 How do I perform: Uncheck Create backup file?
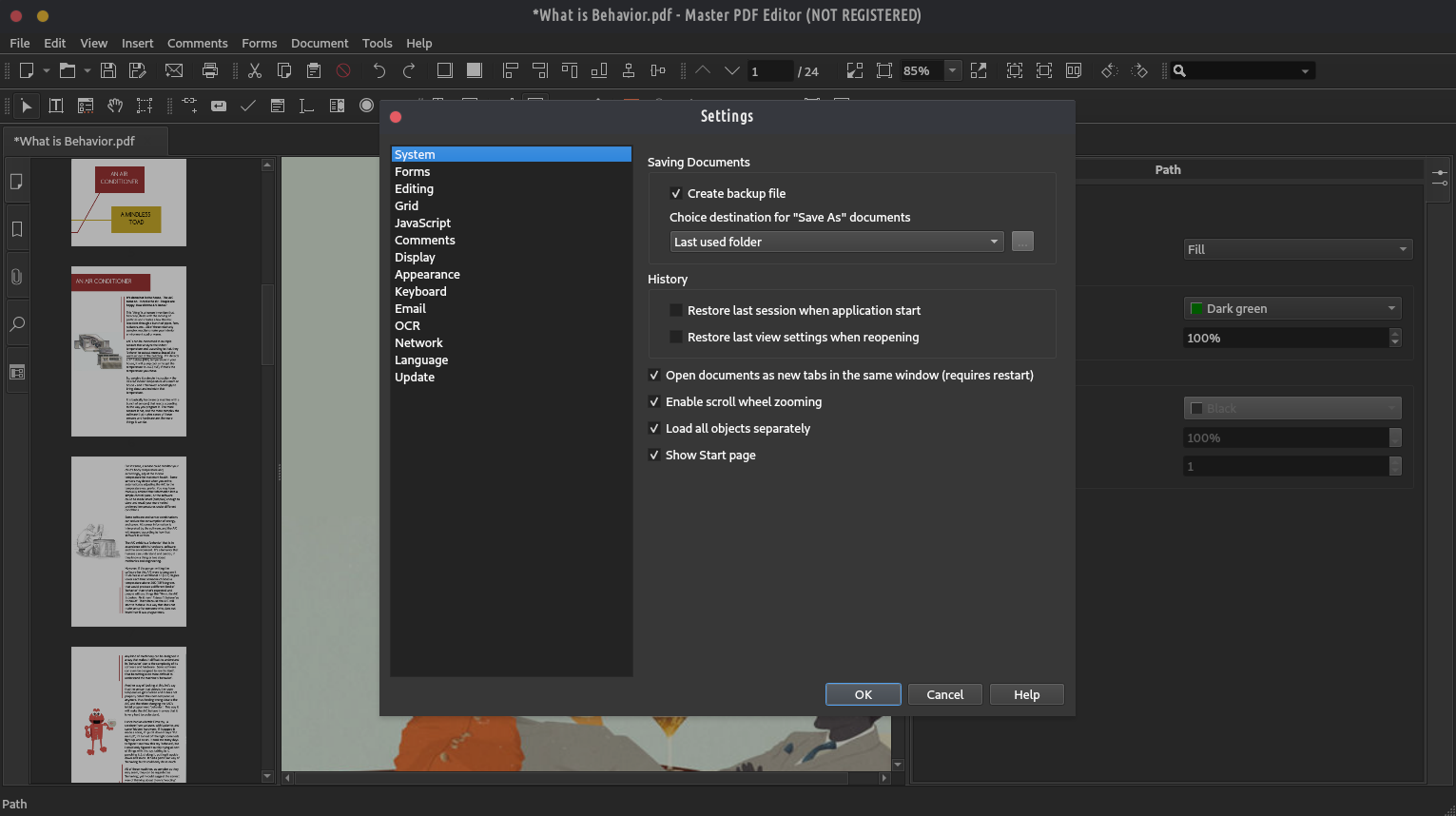point(675,193)
